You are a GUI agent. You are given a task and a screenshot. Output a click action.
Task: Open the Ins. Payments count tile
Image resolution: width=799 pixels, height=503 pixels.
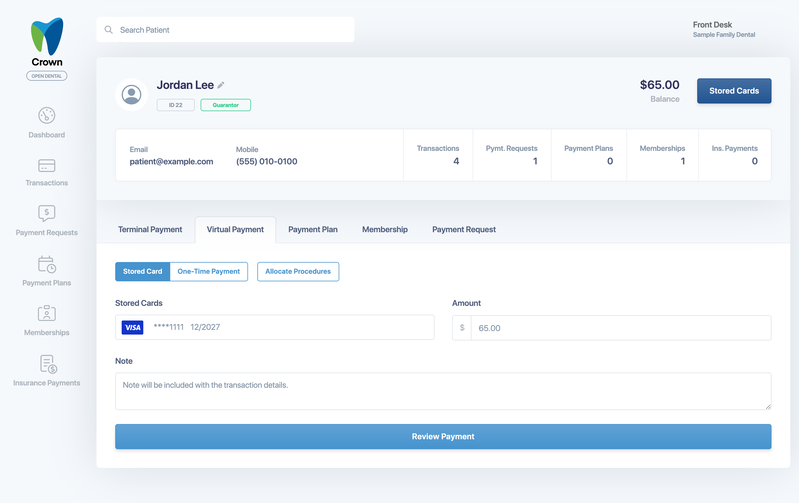point(734,155)
